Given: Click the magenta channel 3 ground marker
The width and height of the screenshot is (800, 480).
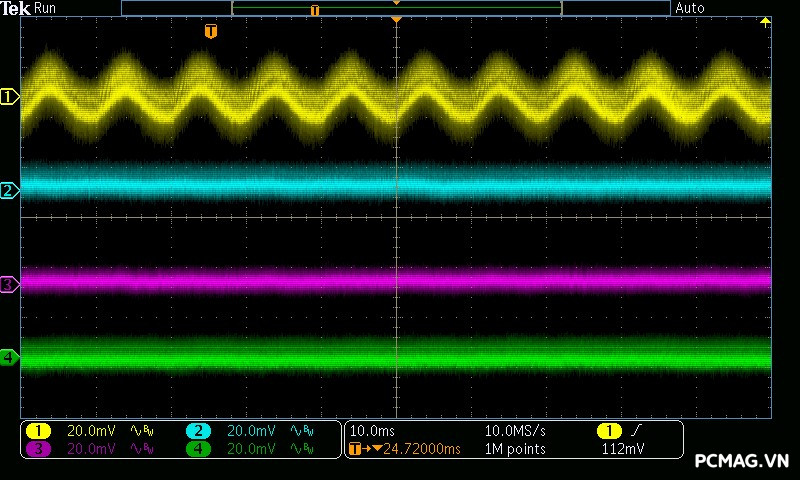Looking at the screenshot, I should coord(9,285).
